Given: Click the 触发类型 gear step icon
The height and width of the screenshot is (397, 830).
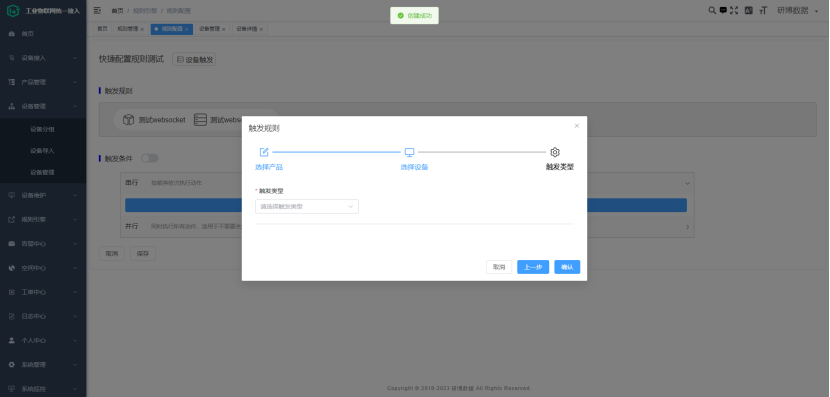Looking at the screenshot, I should coord(555,152).
